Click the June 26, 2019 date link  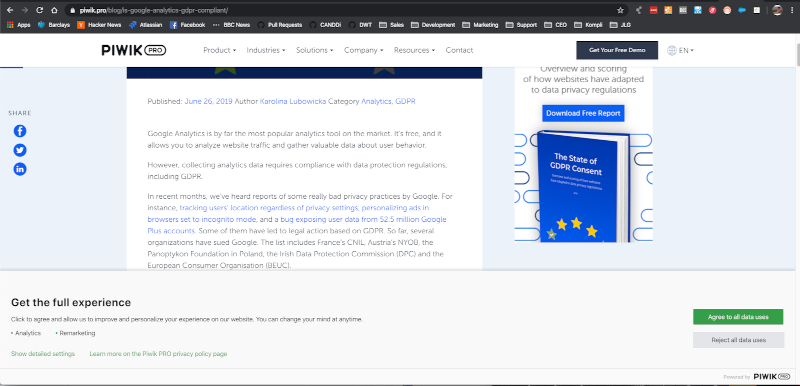coord(208,101)
